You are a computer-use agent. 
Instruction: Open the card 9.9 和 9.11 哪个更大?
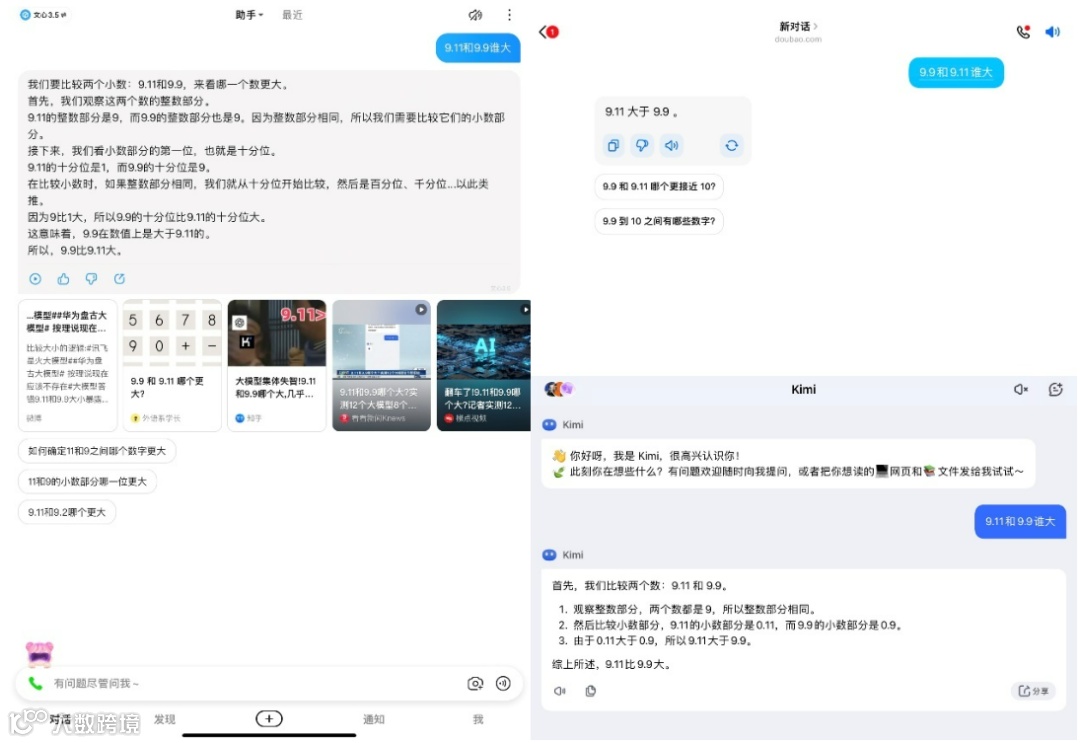point(172,366)
